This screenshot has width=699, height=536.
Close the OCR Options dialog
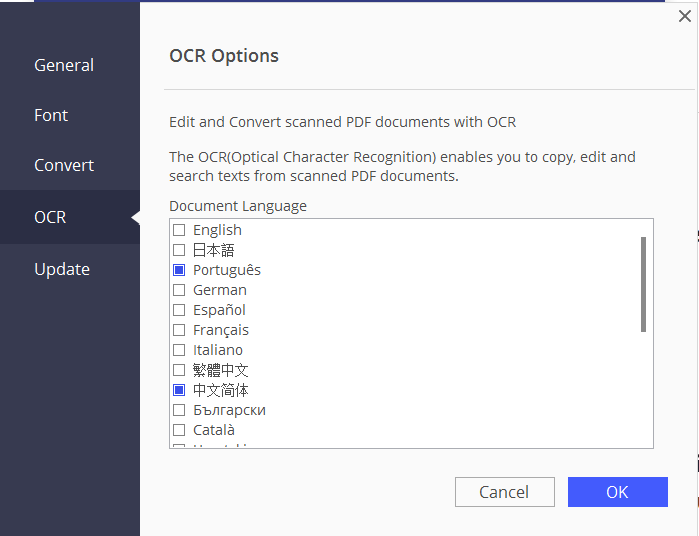684,16
